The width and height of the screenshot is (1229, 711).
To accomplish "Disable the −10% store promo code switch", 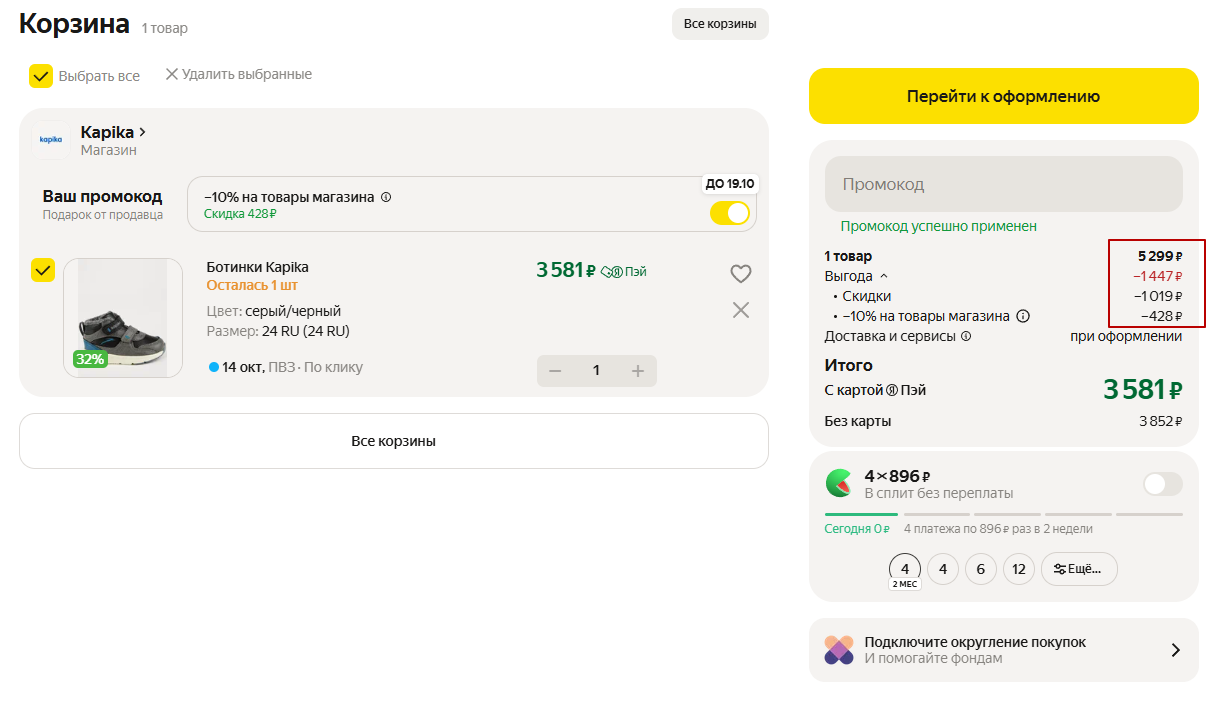I will (730, 213).
